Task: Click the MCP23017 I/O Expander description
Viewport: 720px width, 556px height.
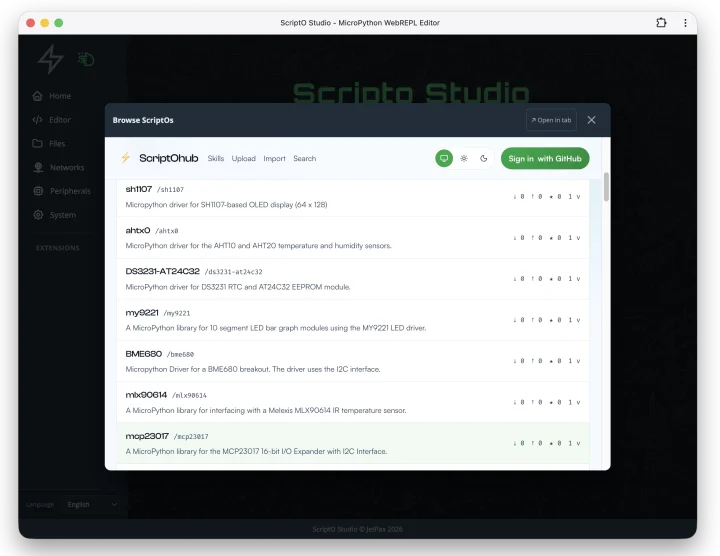Action: (256, 451)
